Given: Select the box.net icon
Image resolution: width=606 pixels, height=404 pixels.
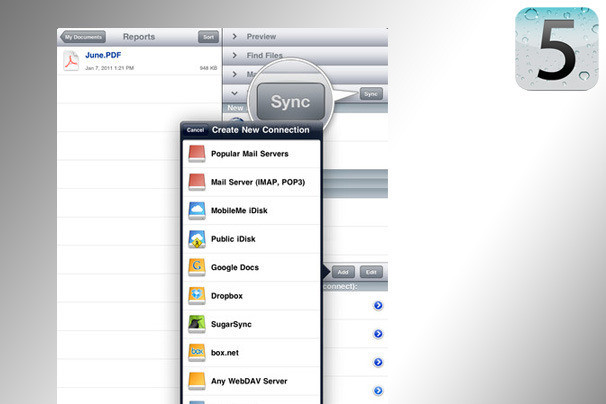Looking at the screenshot, I should [196, 352].
